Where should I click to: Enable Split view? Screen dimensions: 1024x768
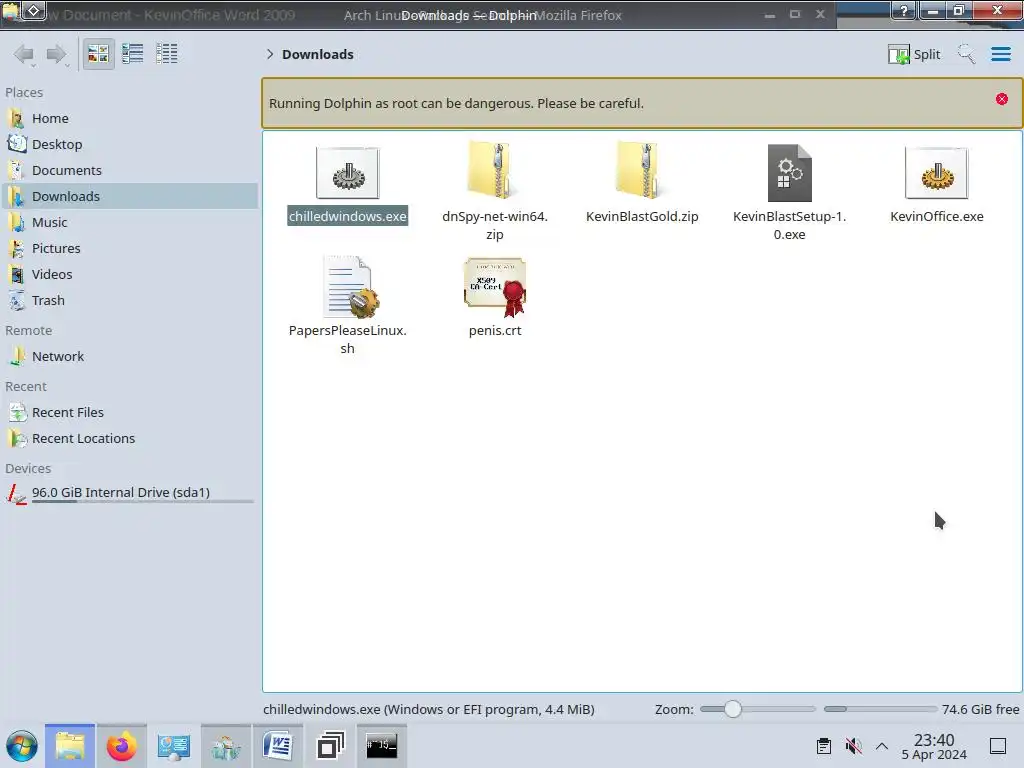click(914, 54)
